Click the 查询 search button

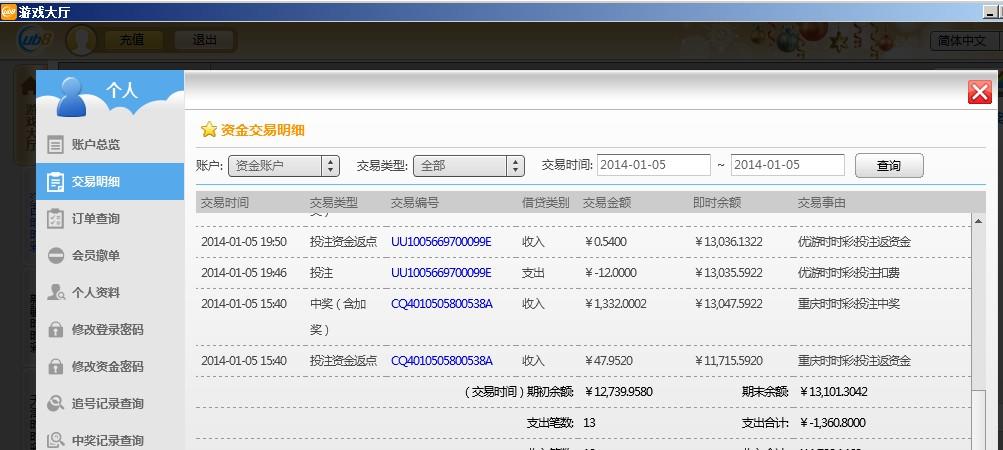pyautogui.click(x=889, y=165)
